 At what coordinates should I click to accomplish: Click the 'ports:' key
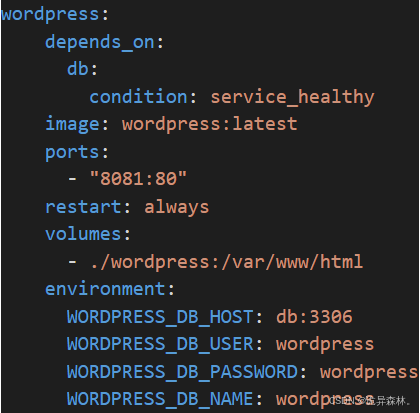click(x=77, y=153)
